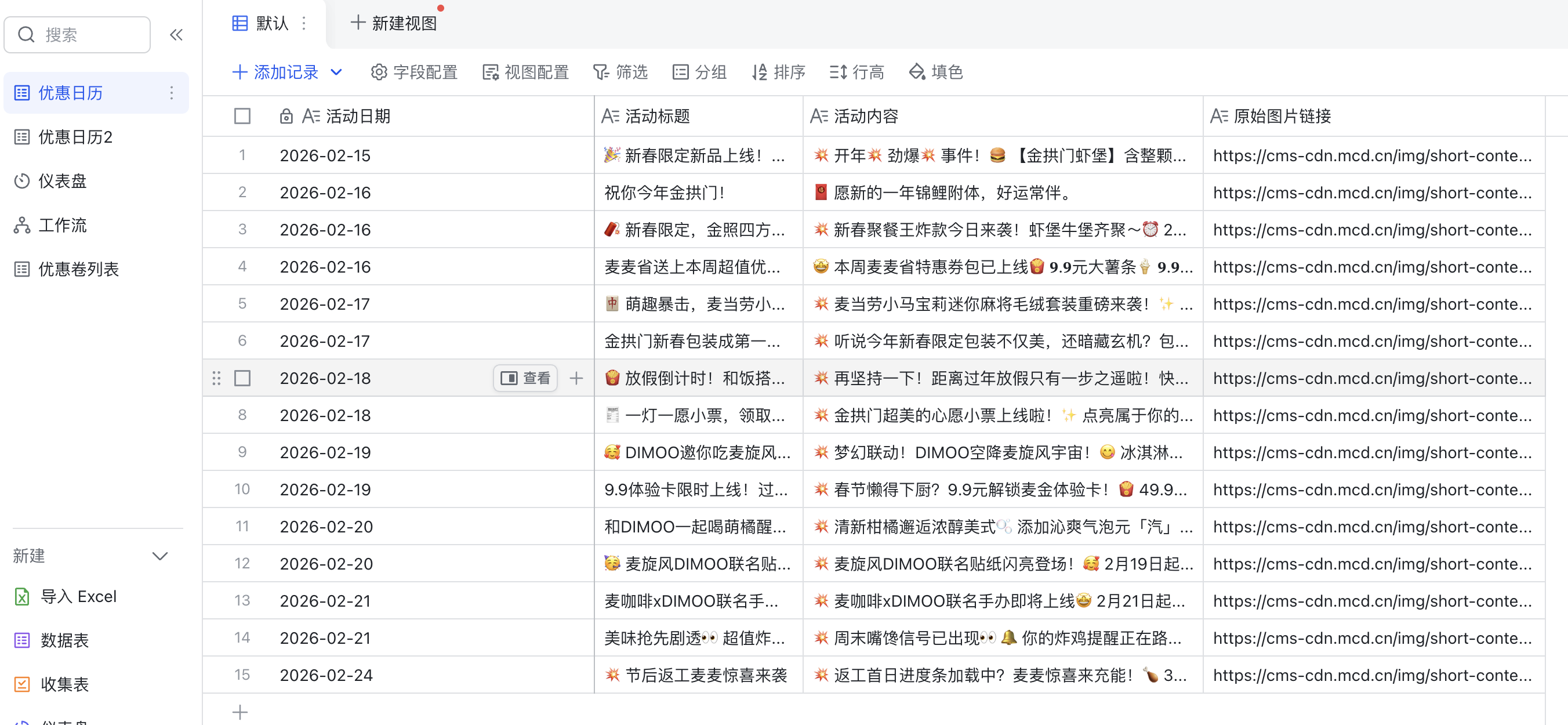1568x725 pixels.
Task: Click 导入 Excel import link
Action: coord(77,597)
